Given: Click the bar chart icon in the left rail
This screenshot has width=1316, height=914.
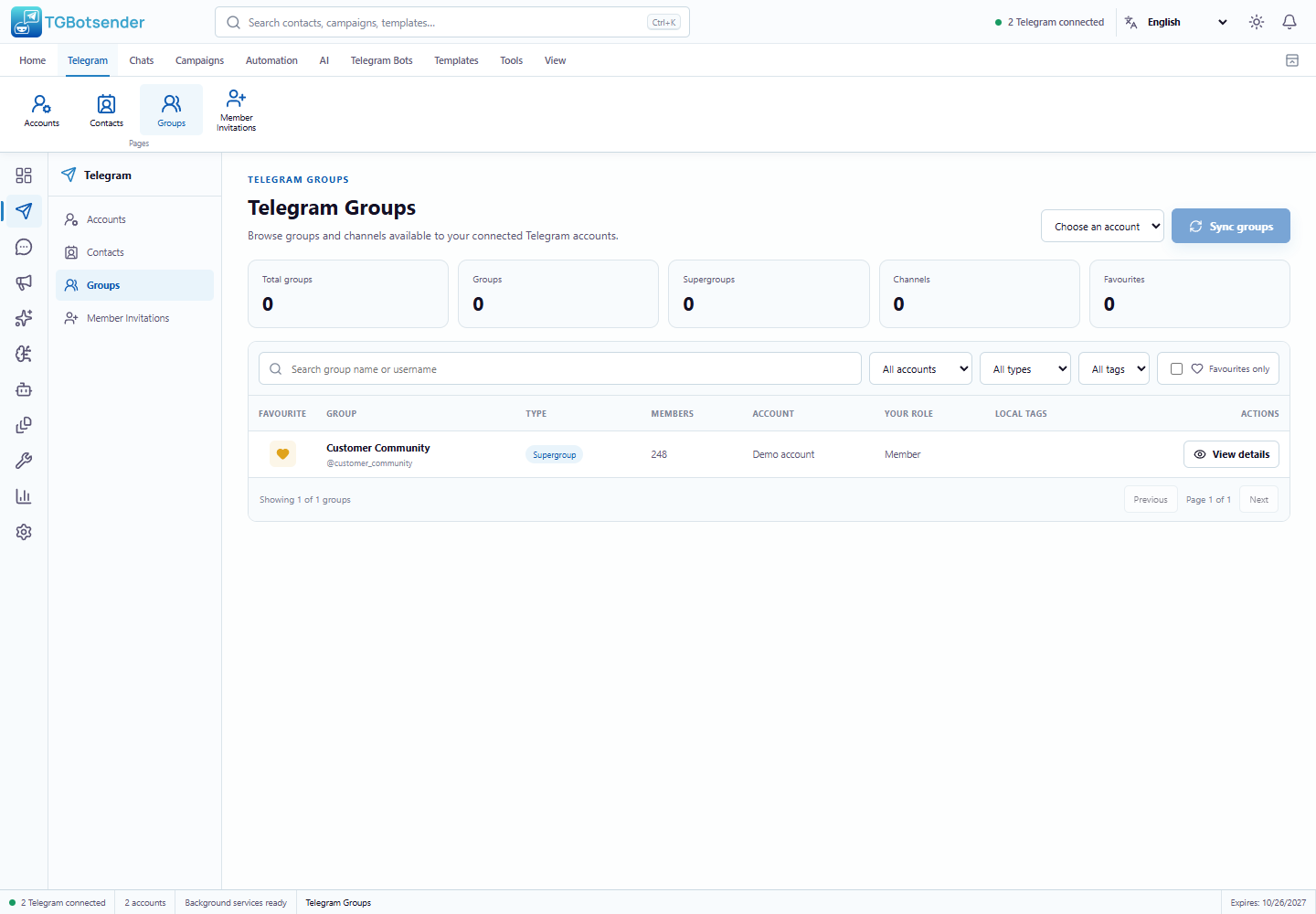Looking at the screenshot, I should (24, 496).
